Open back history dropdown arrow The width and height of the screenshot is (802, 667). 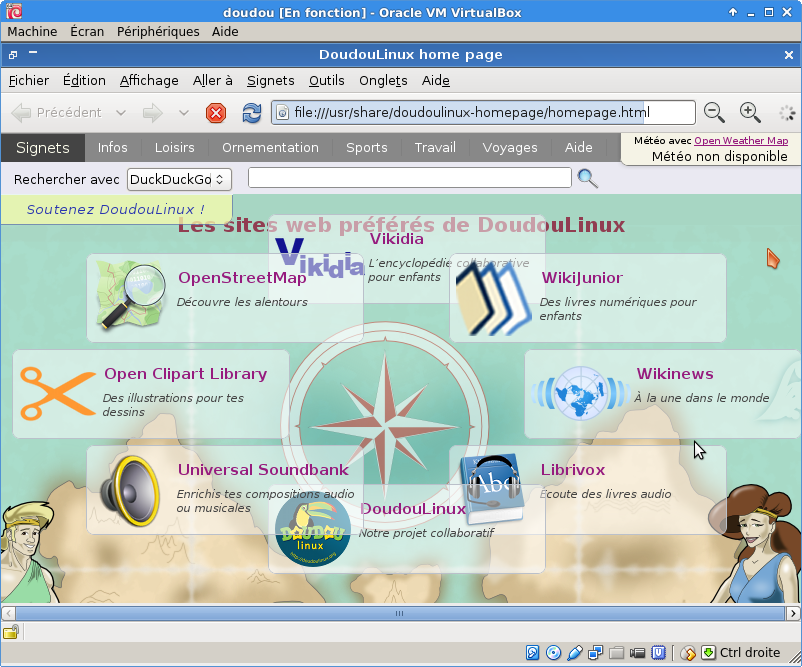pyautogui.click(x=121, y=113)
